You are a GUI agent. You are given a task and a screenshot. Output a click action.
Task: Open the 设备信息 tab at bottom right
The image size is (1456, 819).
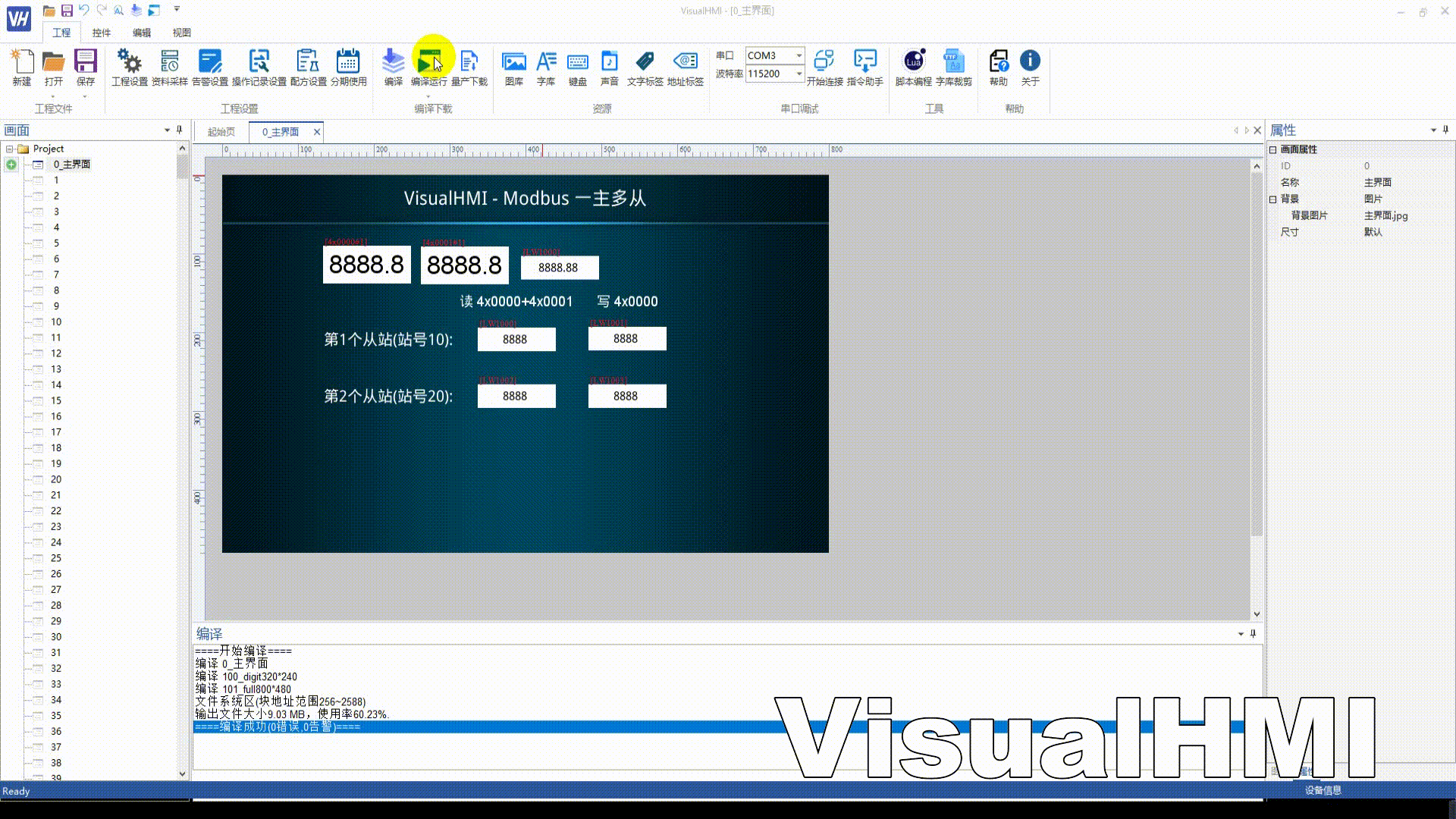point(1323,790)
